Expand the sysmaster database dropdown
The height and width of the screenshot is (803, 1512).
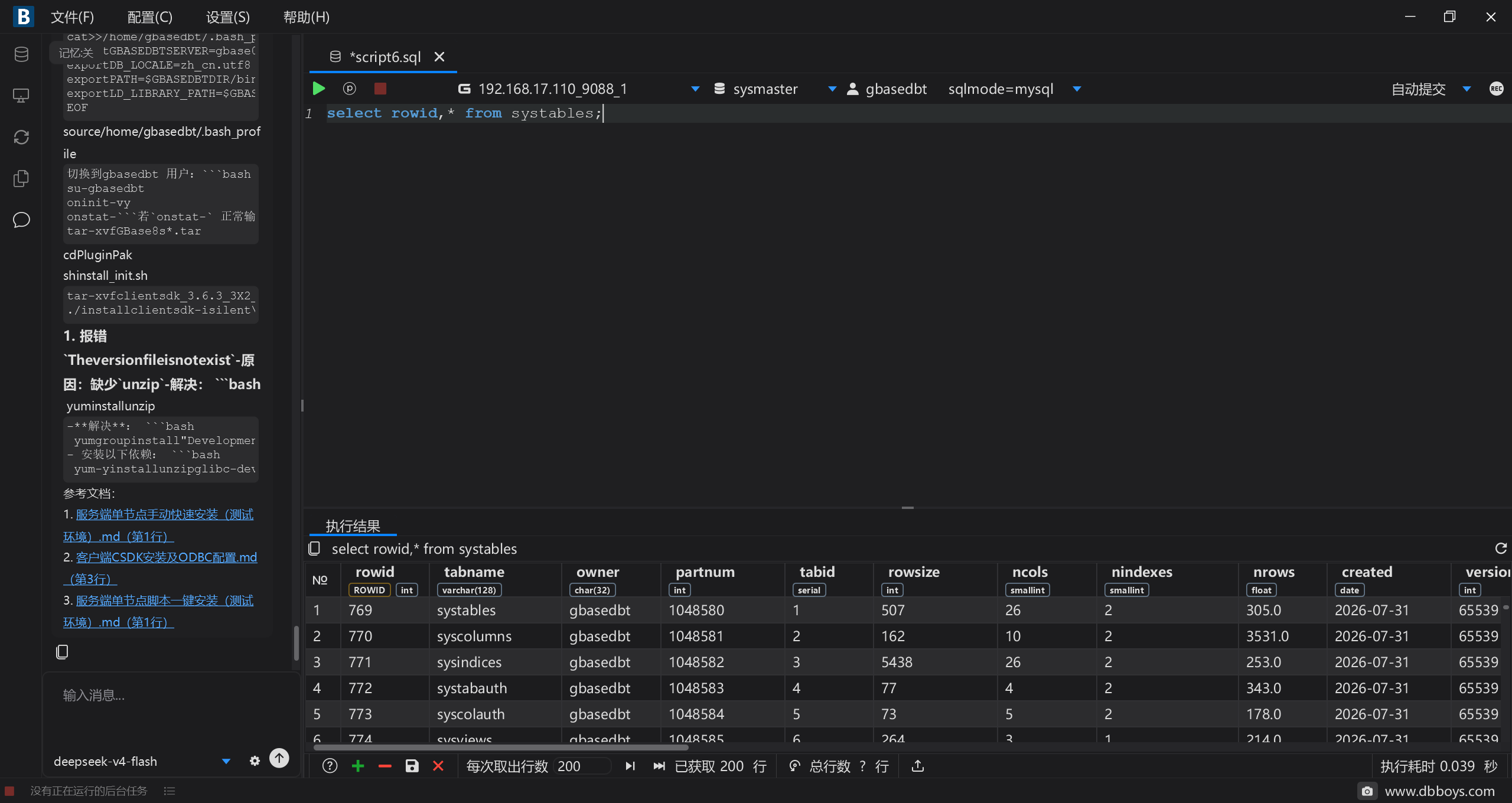tap(832, 89)
